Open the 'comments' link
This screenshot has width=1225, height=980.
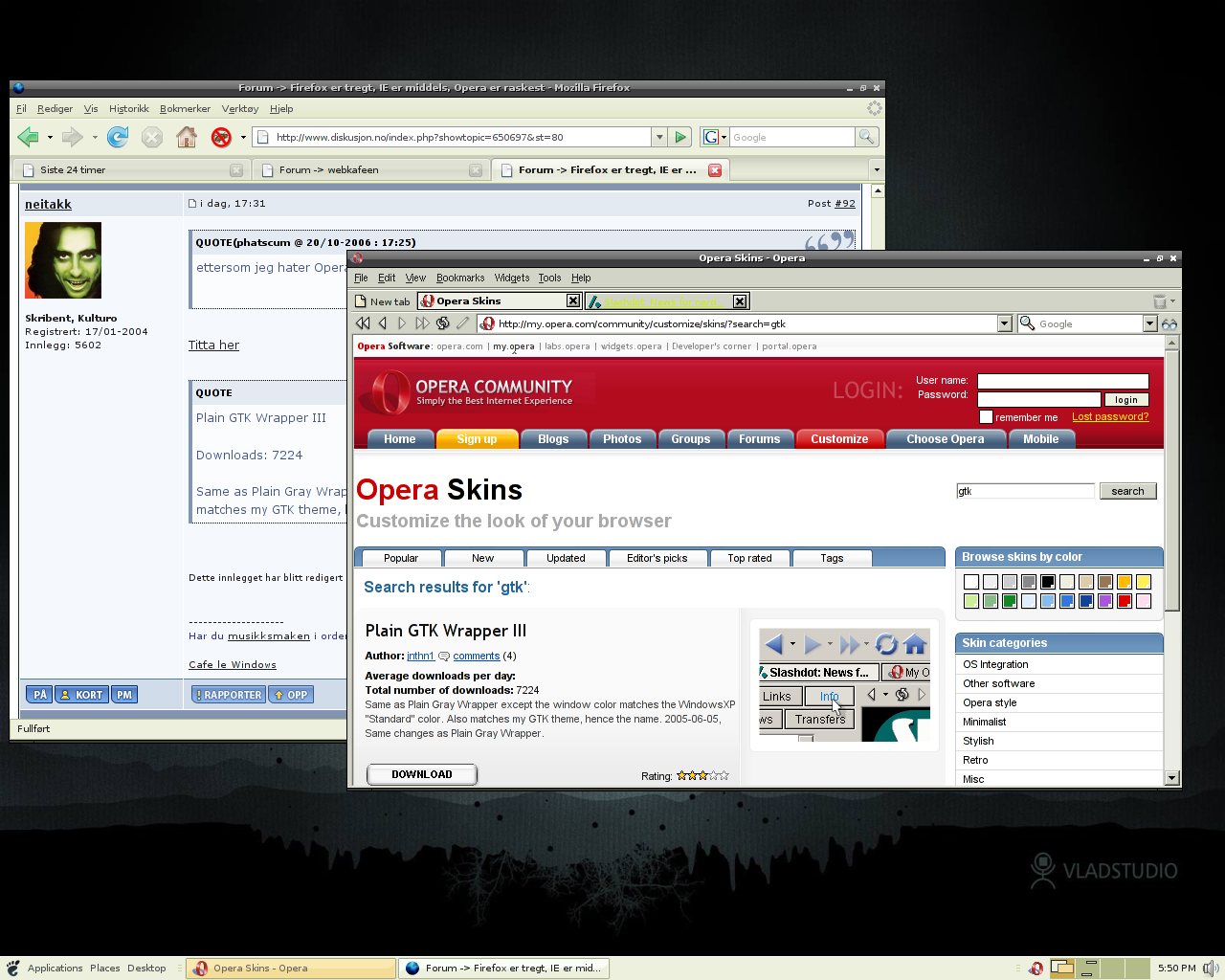click(x=476, y=656)
